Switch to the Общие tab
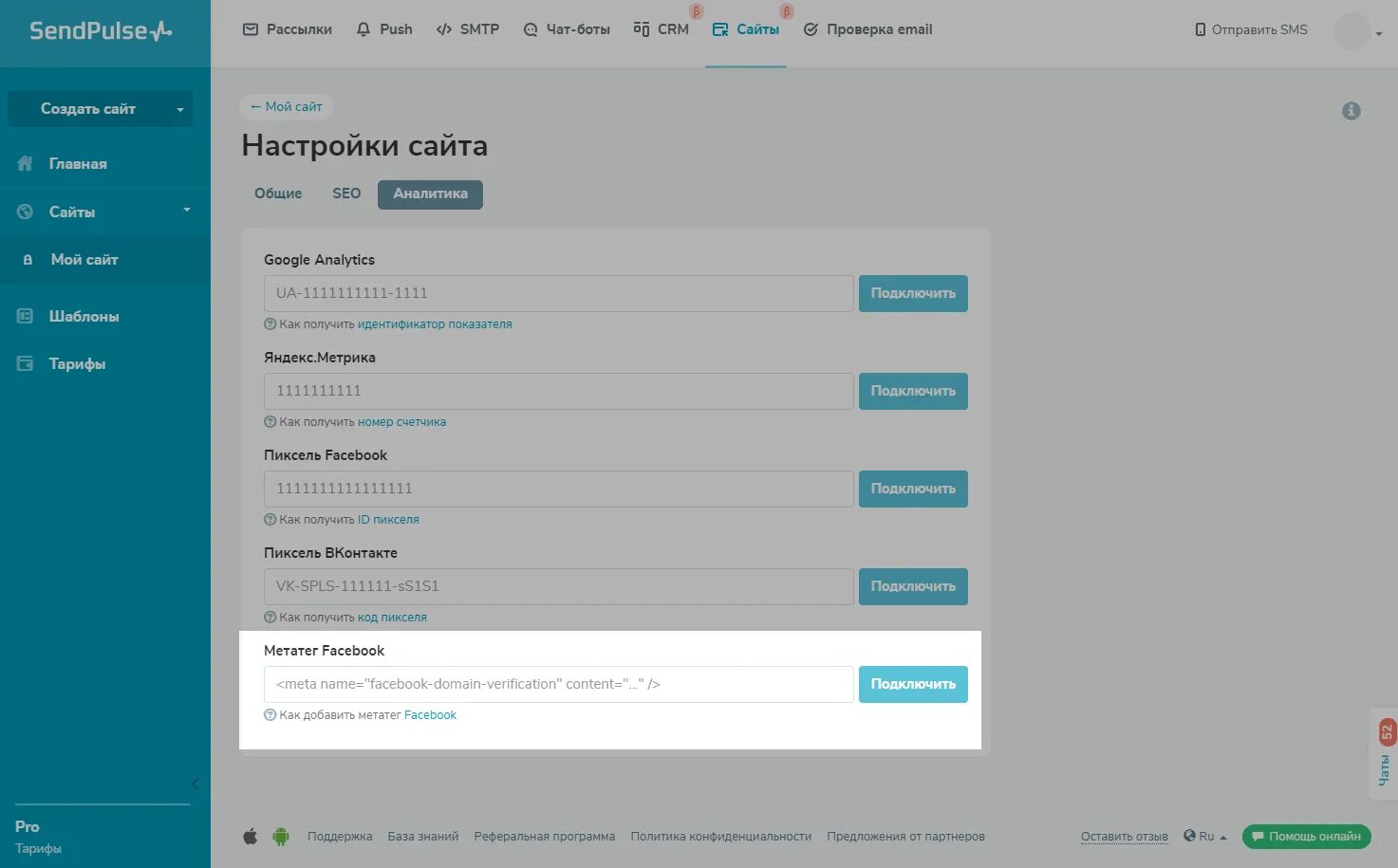This screenshot has height=868, width=1398. coord(278,194)
